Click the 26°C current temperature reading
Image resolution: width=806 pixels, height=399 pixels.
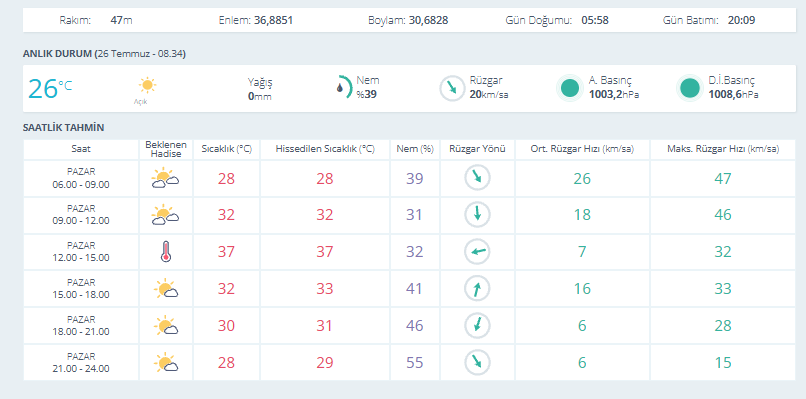click(50, 88)
